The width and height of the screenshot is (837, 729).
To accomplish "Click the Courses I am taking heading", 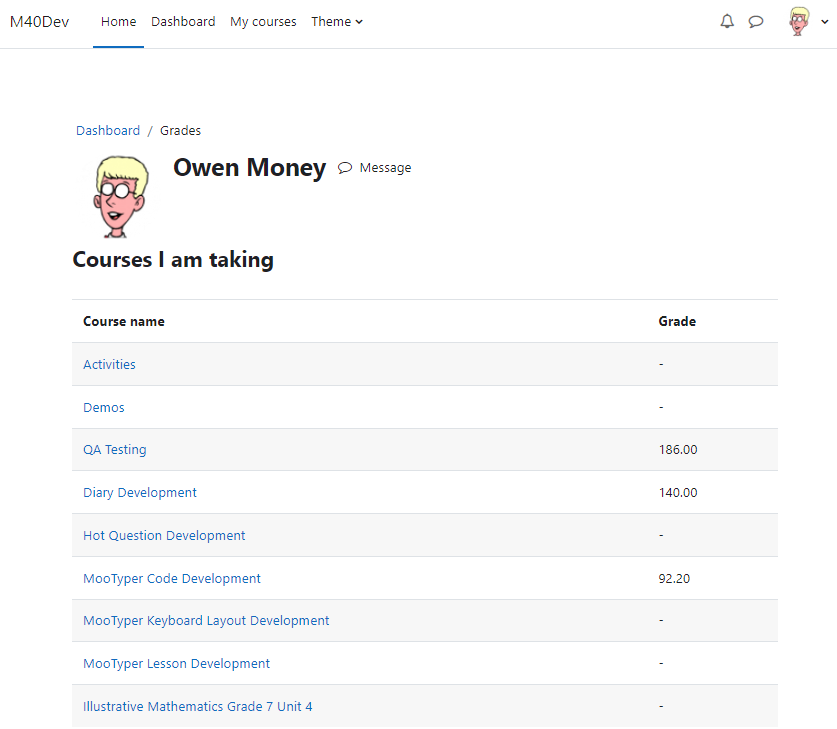I will (173, 260).
